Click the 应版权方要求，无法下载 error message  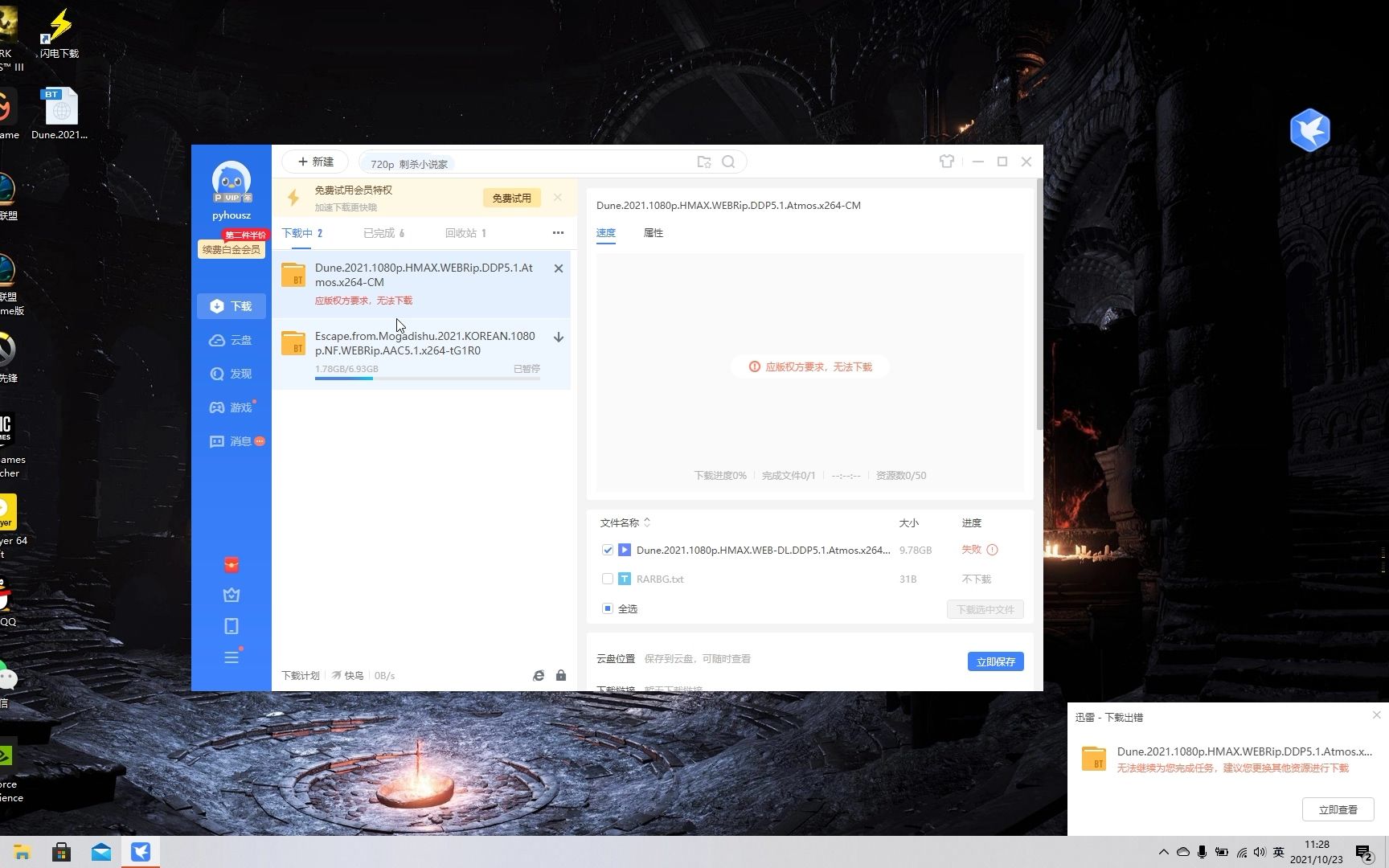[x=811, y=367]
